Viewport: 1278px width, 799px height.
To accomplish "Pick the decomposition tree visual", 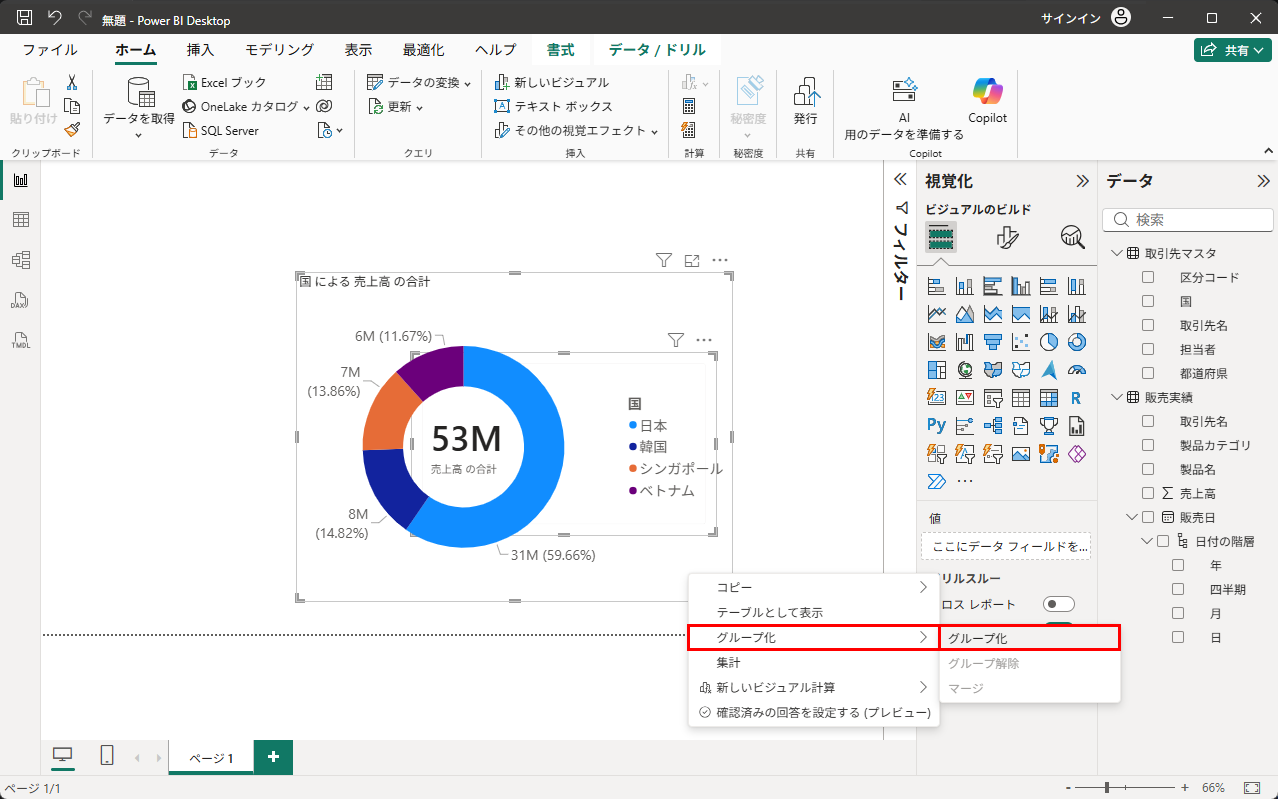I will pos(993,426).
